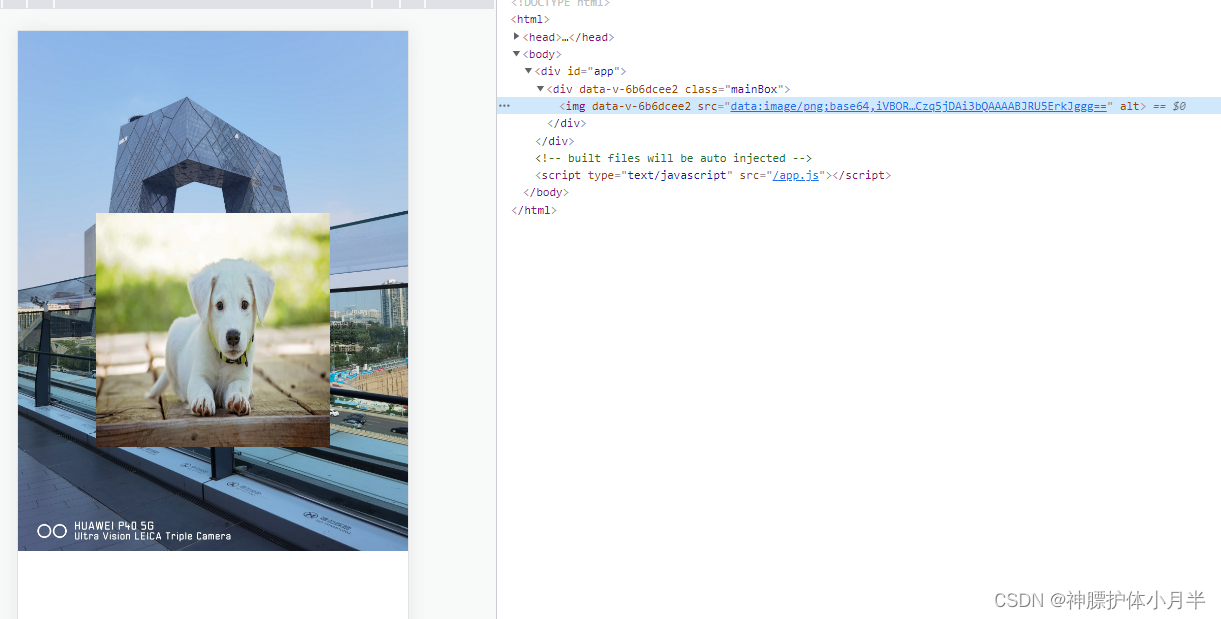Select the closing </body> tag
Screen dimensions: 1221x619
[546, 193]
